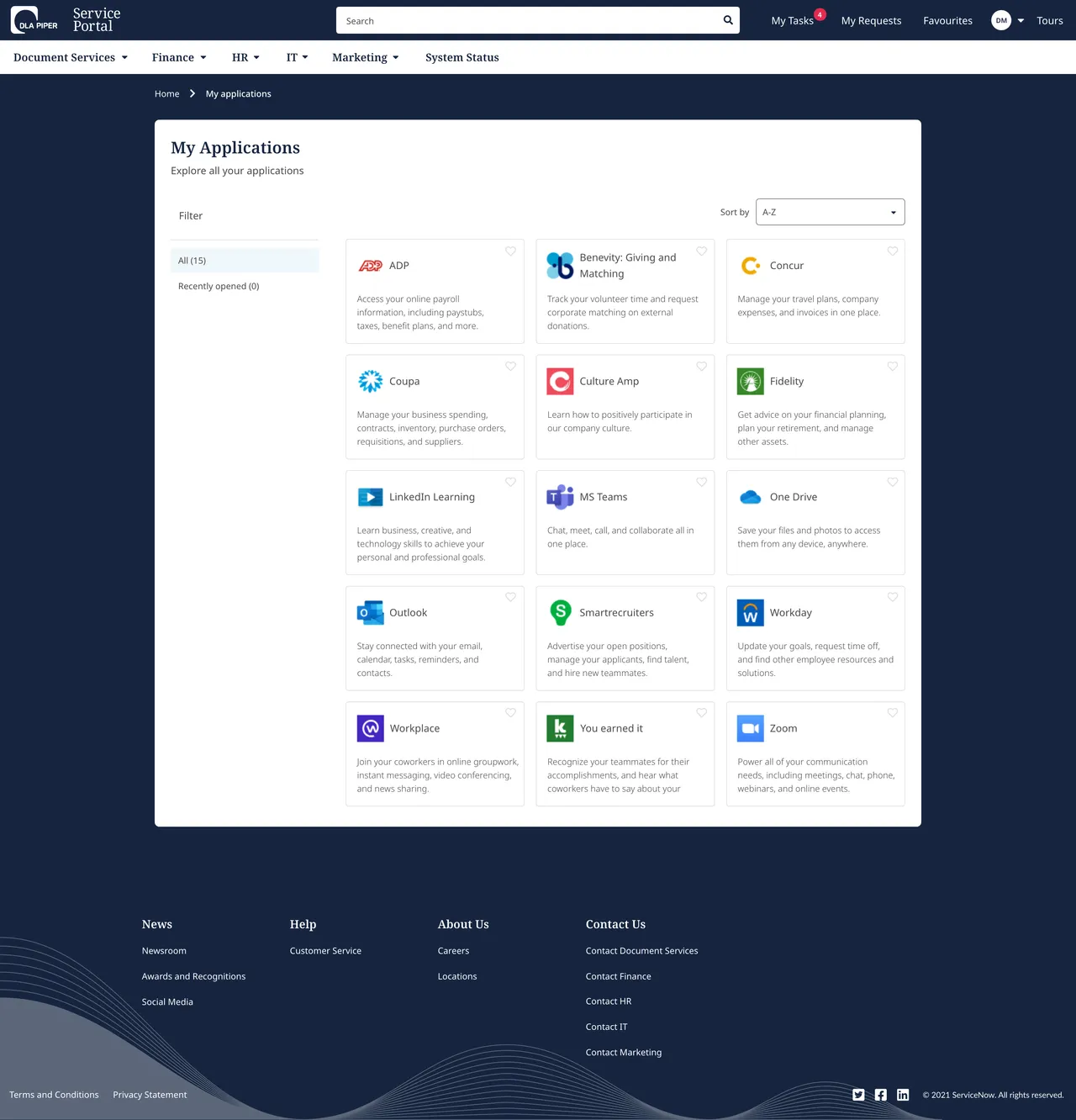Screen dimensions: 1076x1120
Task: Open My Requests in header
Action: point(871,21)
